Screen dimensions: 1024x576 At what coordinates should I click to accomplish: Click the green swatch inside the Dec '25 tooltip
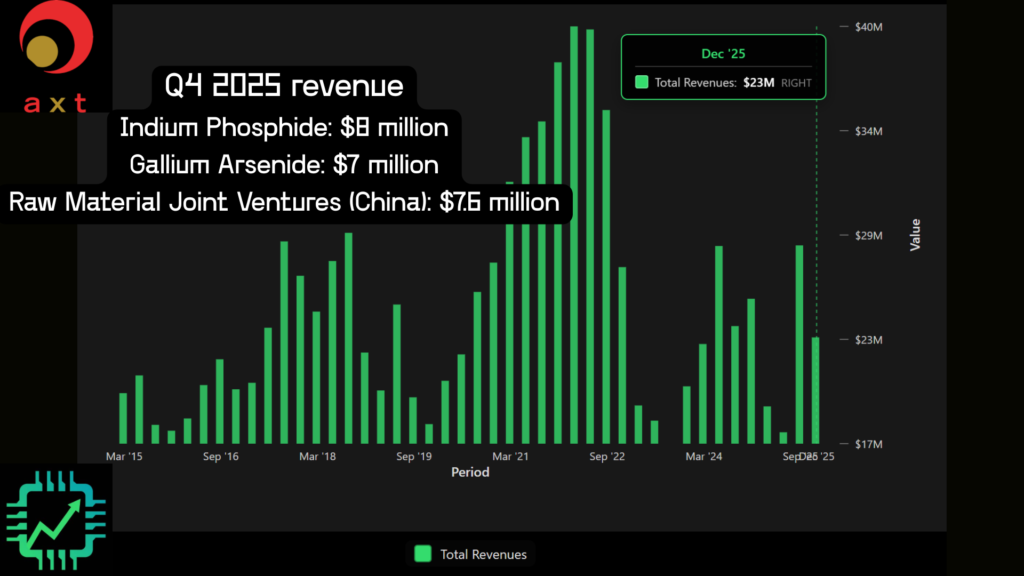click(x=641, y=82)
